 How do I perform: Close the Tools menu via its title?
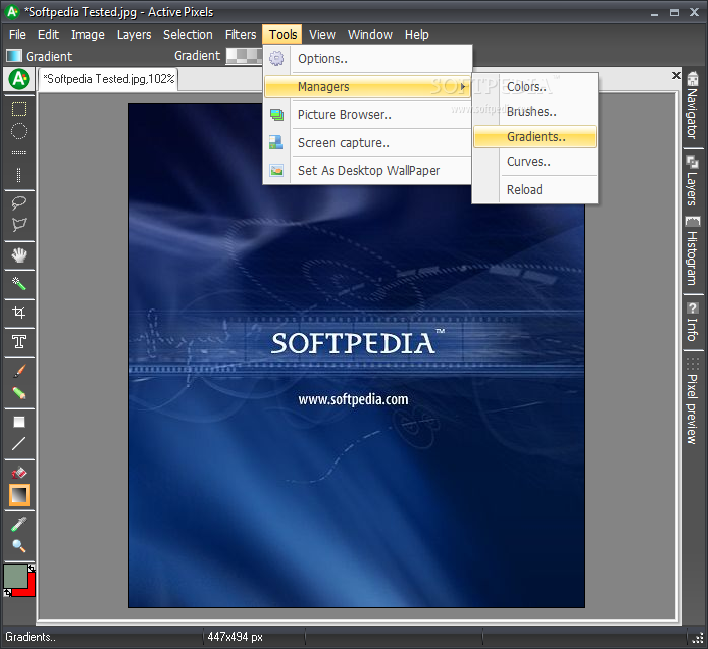coord(283,35)
